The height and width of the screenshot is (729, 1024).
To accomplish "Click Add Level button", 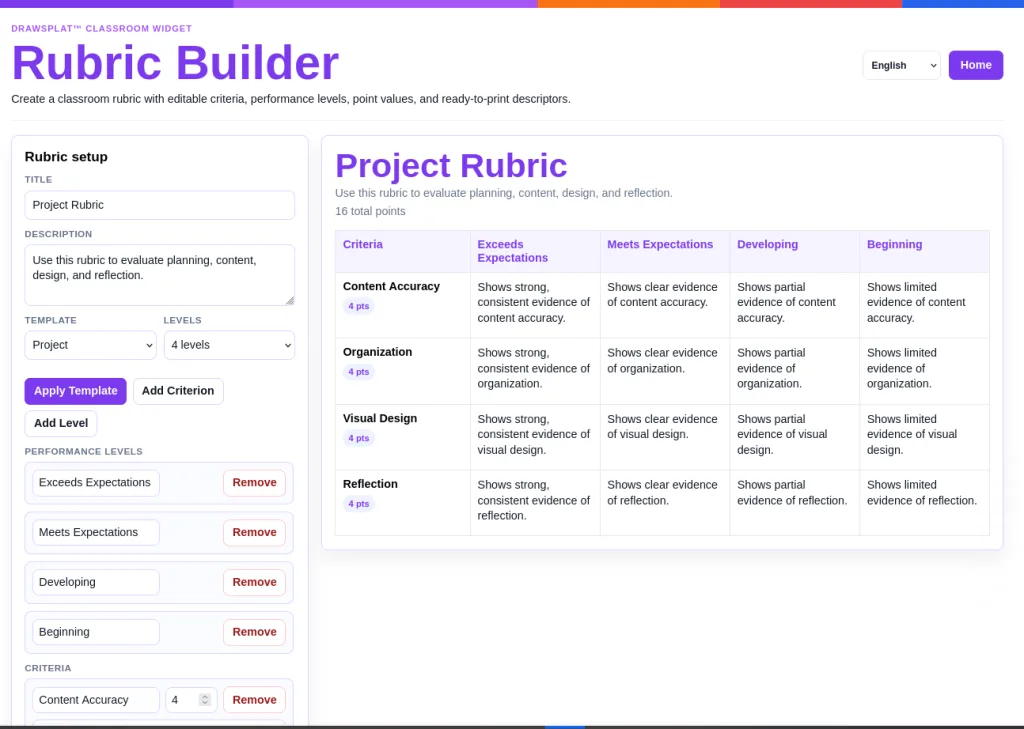I will tap(61, 423).
